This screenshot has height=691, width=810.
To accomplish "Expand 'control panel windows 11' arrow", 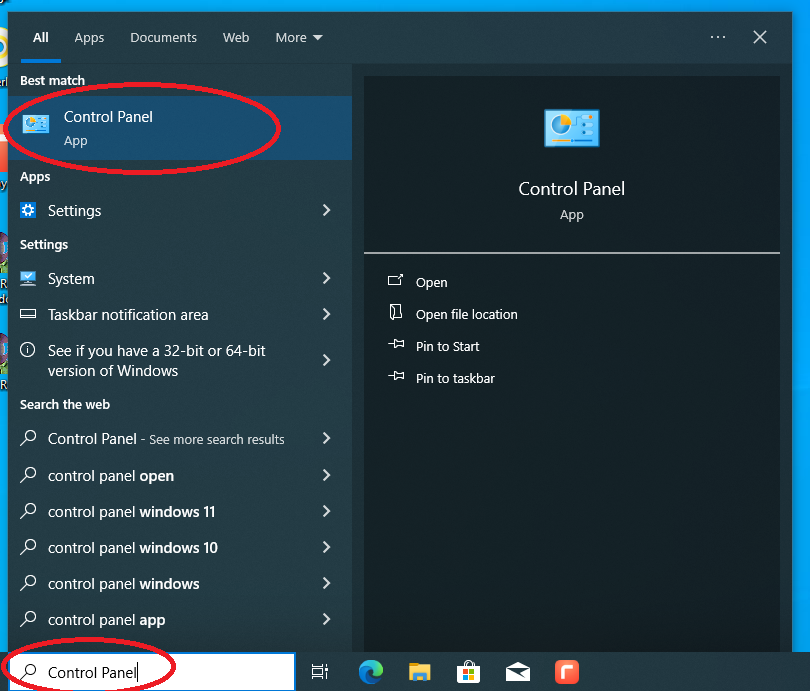I will 326,511.
